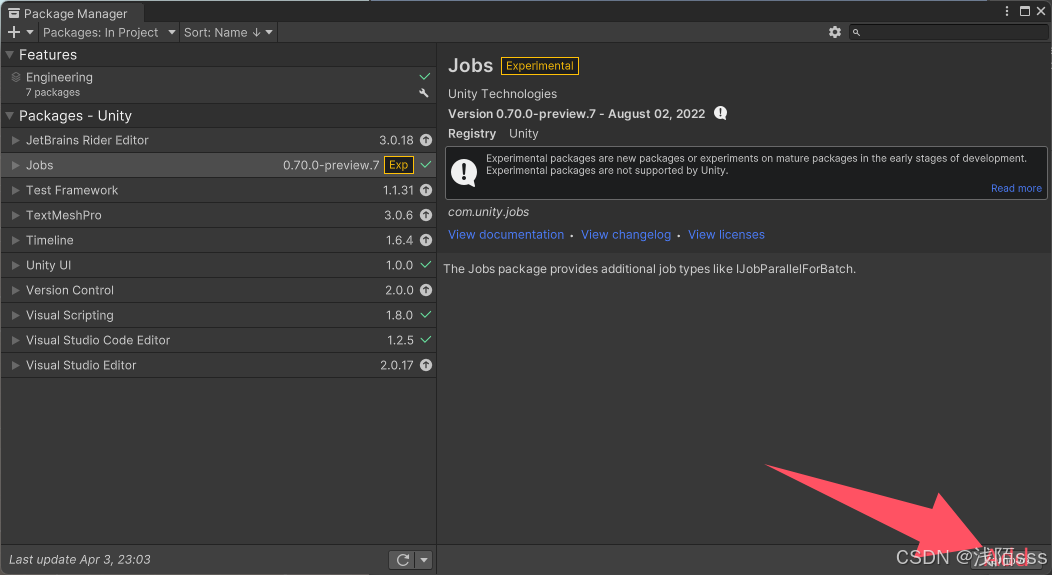Click the Last update Apr 3 status
This screenshot has width=1052, height=575.
tap(80, 560)
